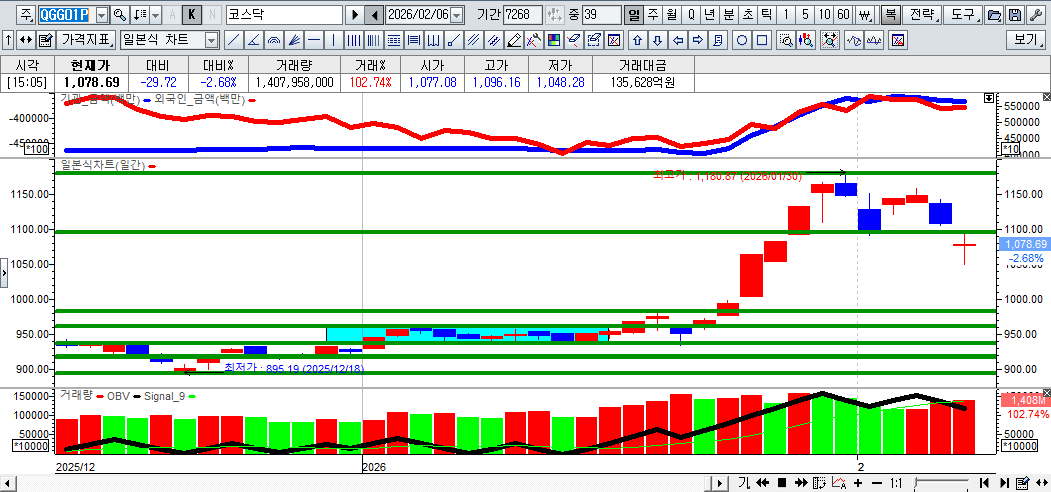Expand the QGG01P symbol code dropdown
The height and width of the screenshot is (492, 1051).
pyautogui.click(x=101, y=15)
